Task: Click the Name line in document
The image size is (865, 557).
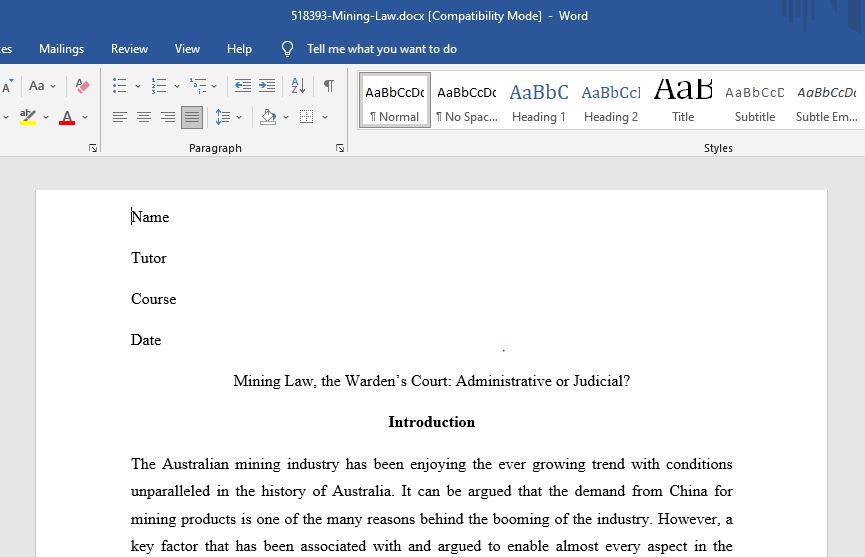Action: [150, 217]
